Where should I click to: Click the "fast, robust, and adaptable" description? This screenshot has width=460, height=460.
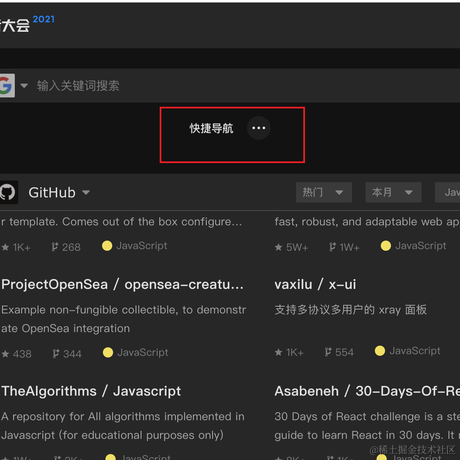pyautogui.click(x=367, y=222)
